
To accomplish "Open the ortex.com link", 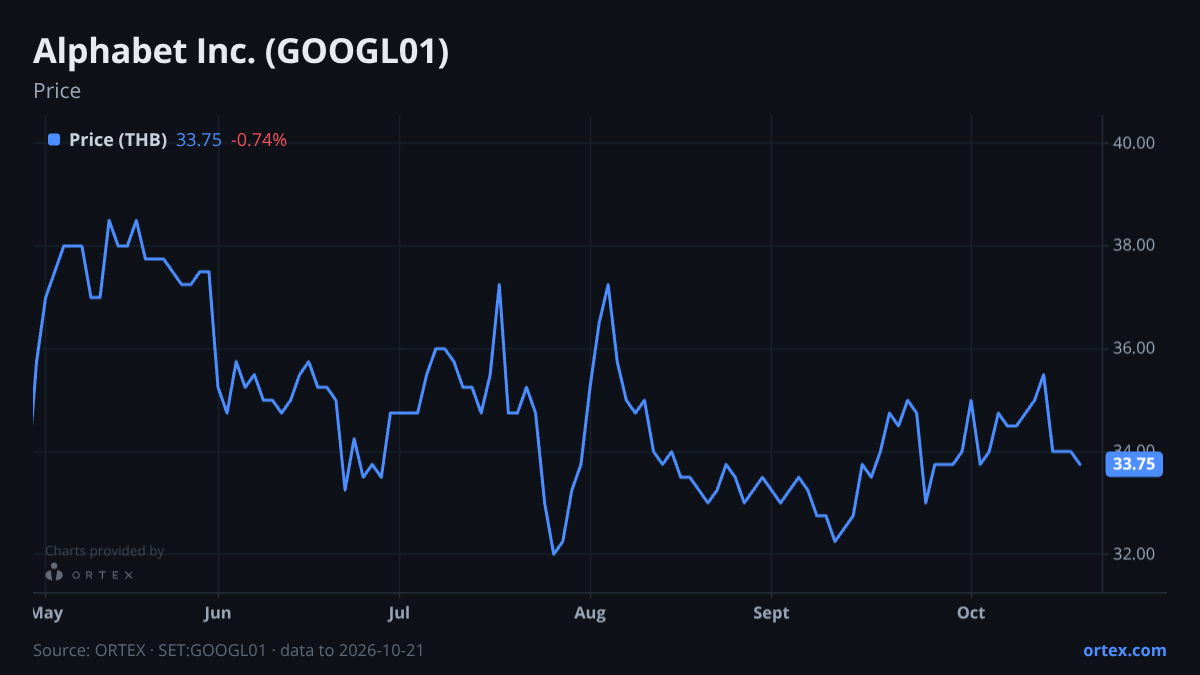I will [x=1124, y=650].
